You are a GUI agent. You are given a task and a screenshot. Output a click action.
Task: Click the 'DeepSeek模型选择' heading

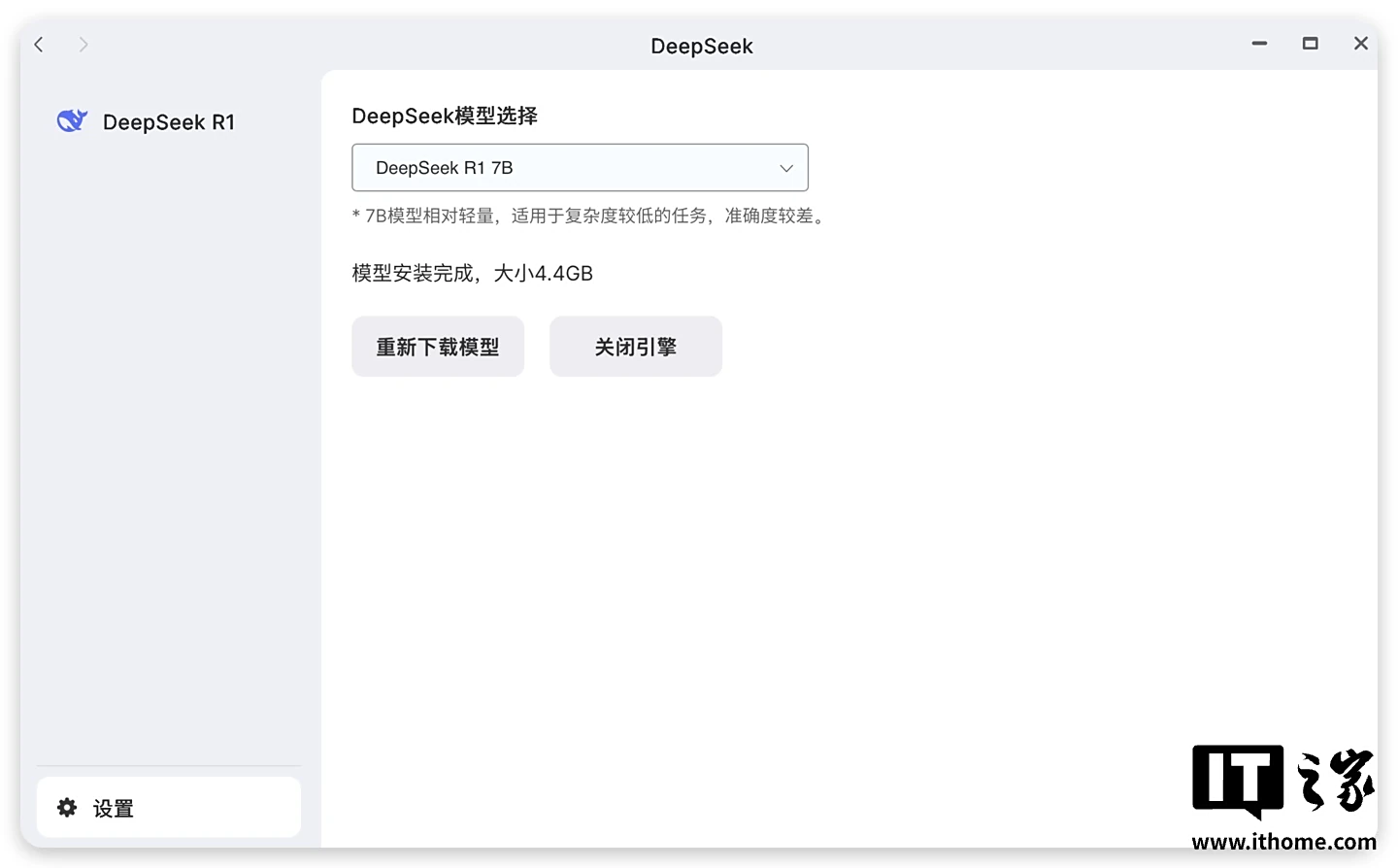pyautogui.click(x=445, y=117)
